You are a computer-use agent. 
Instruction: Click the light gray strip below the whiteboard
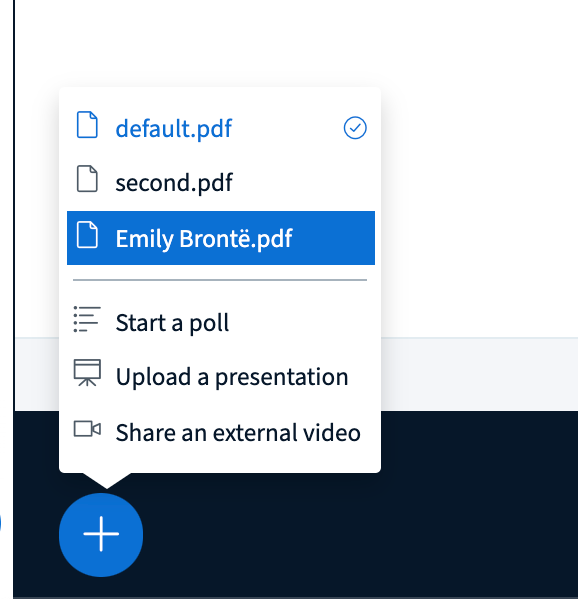point(479,374)
